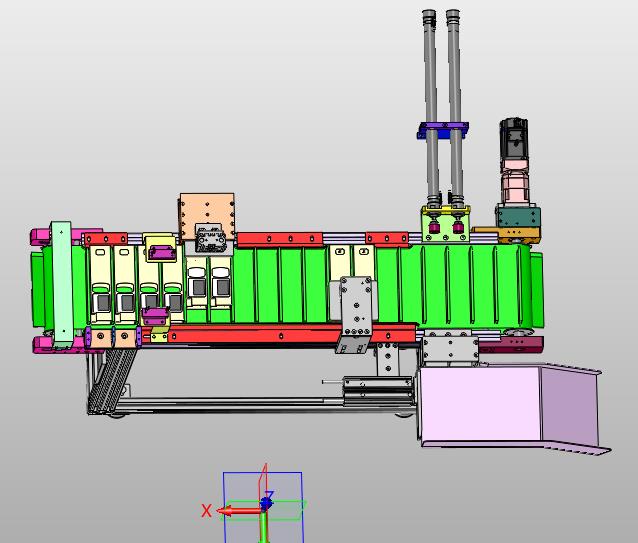The height and width of the screenshot is (543, 638).
Task: Select the lower purple handle near the red rail
Action: pyautogui.click(x=155, y=316)
